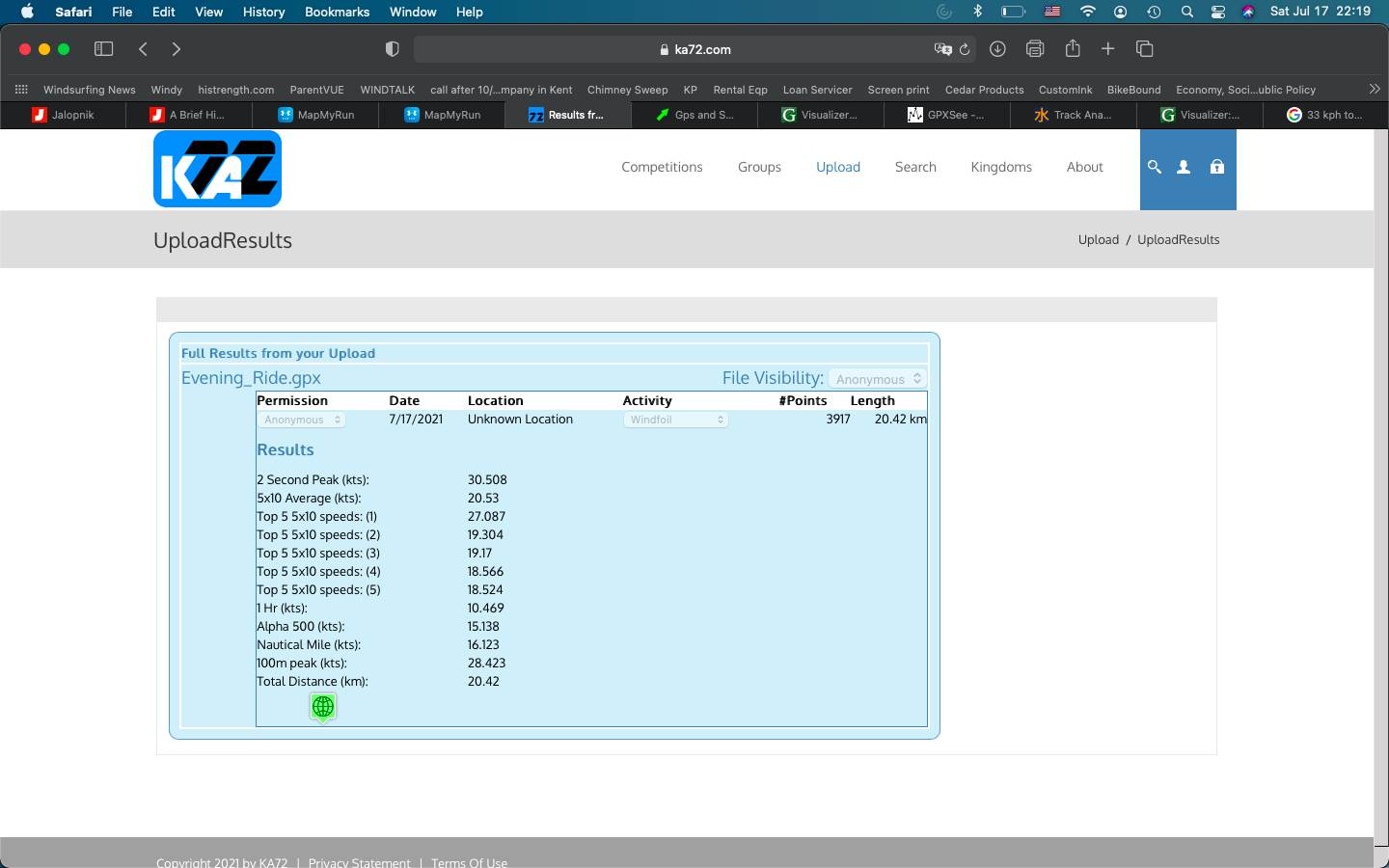Expand bookmarks bar overflow chevron

pyautogui.click(x=1375, y=89)
